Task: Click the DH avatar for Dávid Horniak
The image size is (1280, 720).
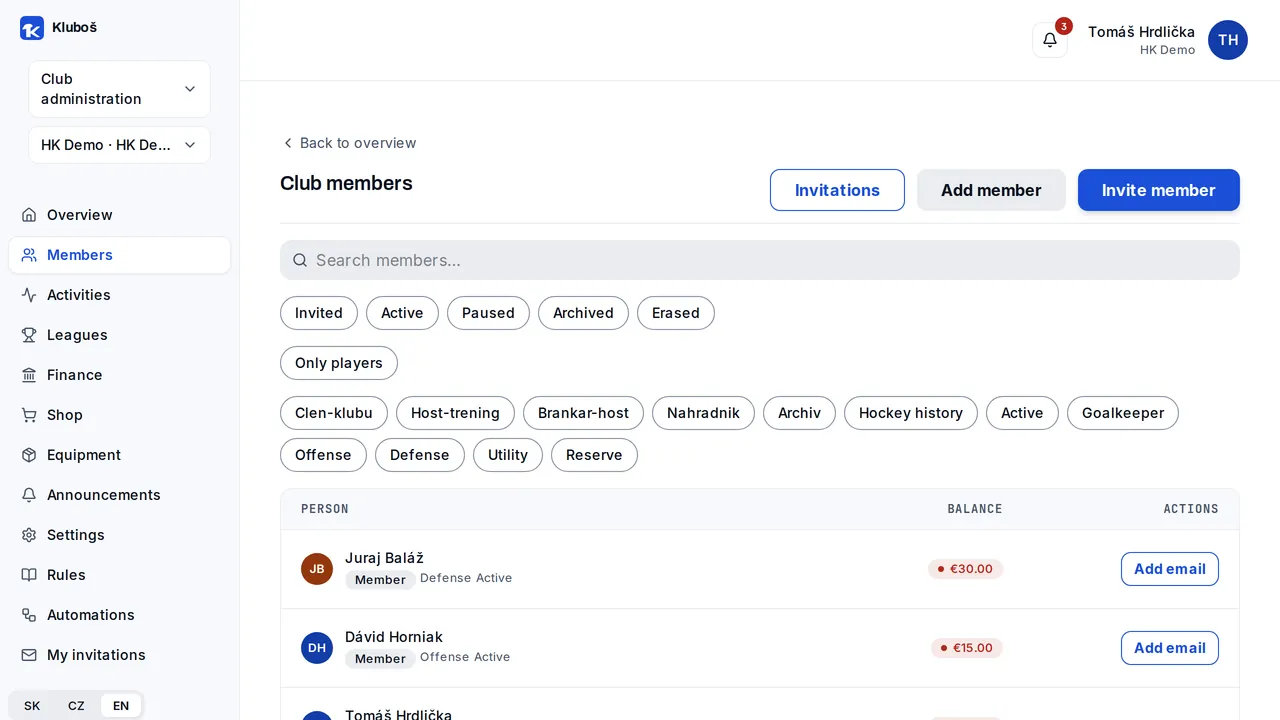Action: [317, 648]
